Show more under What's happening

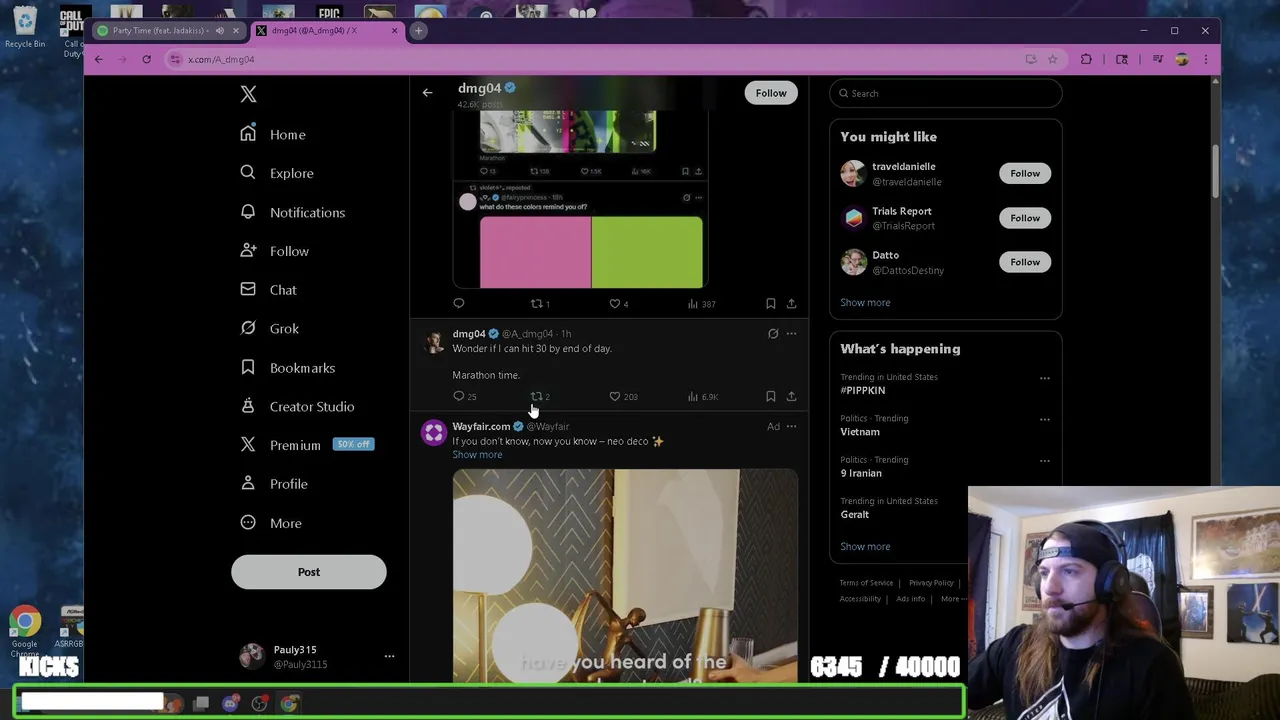[x=865, y=546]
